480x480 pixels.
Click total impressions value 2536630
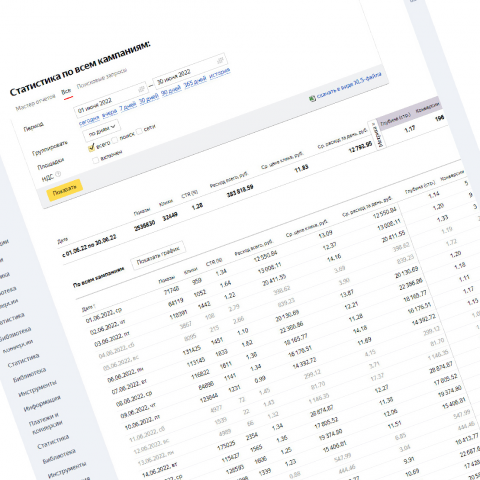tap(144, 225)
